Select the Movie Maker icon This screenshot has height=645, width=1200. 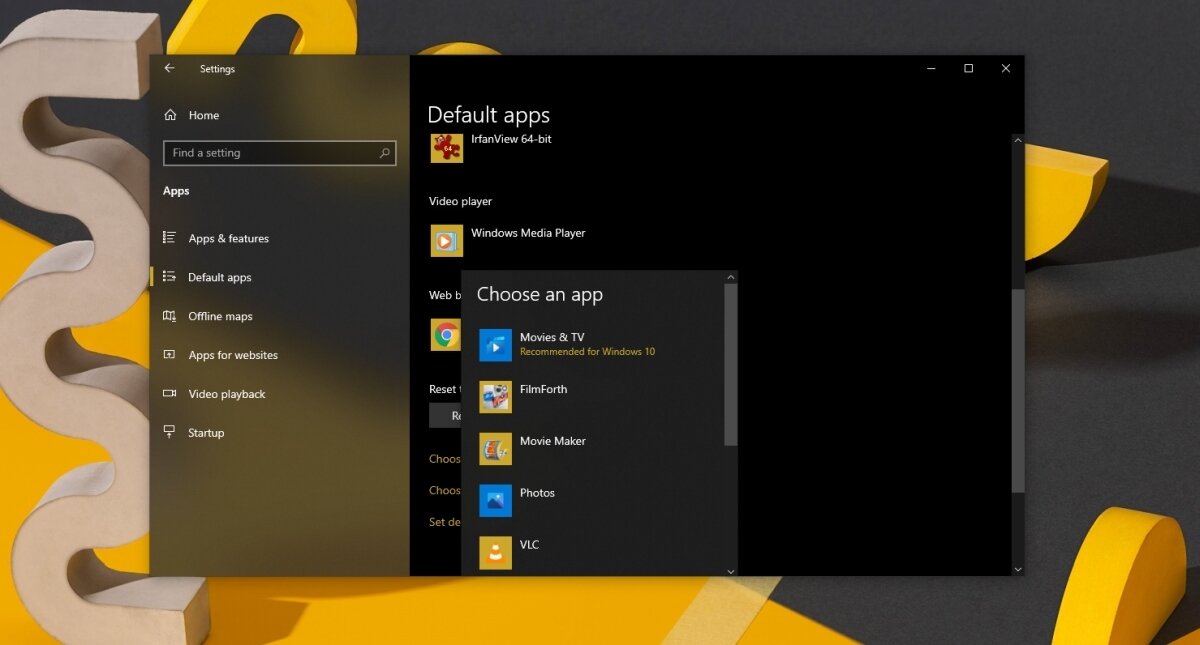[495, 448]
